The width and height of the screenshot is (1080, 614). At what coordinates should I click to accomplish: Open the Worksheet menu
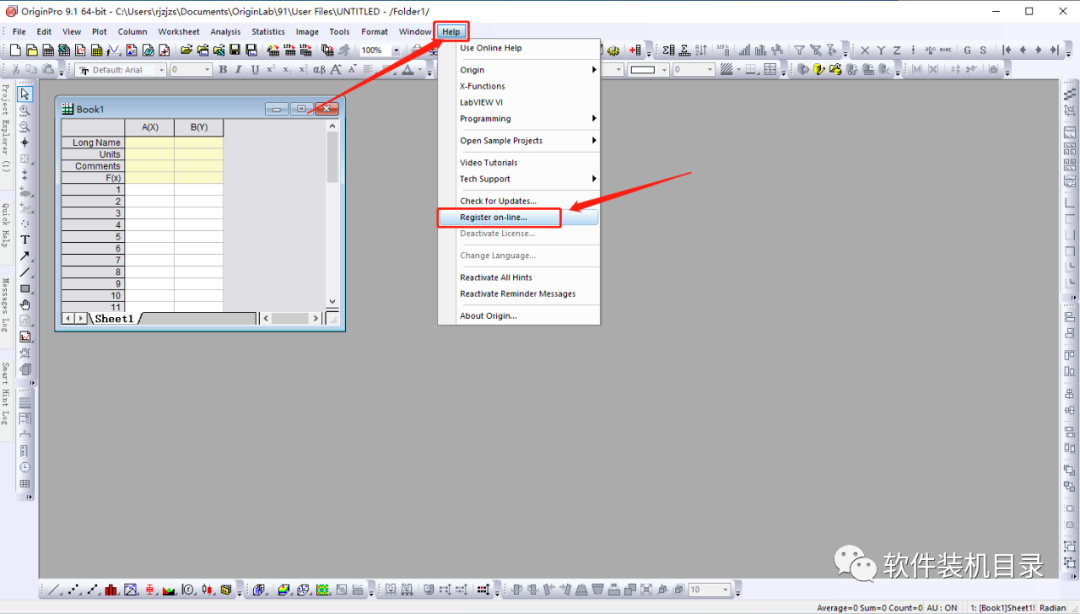(178, 32)
